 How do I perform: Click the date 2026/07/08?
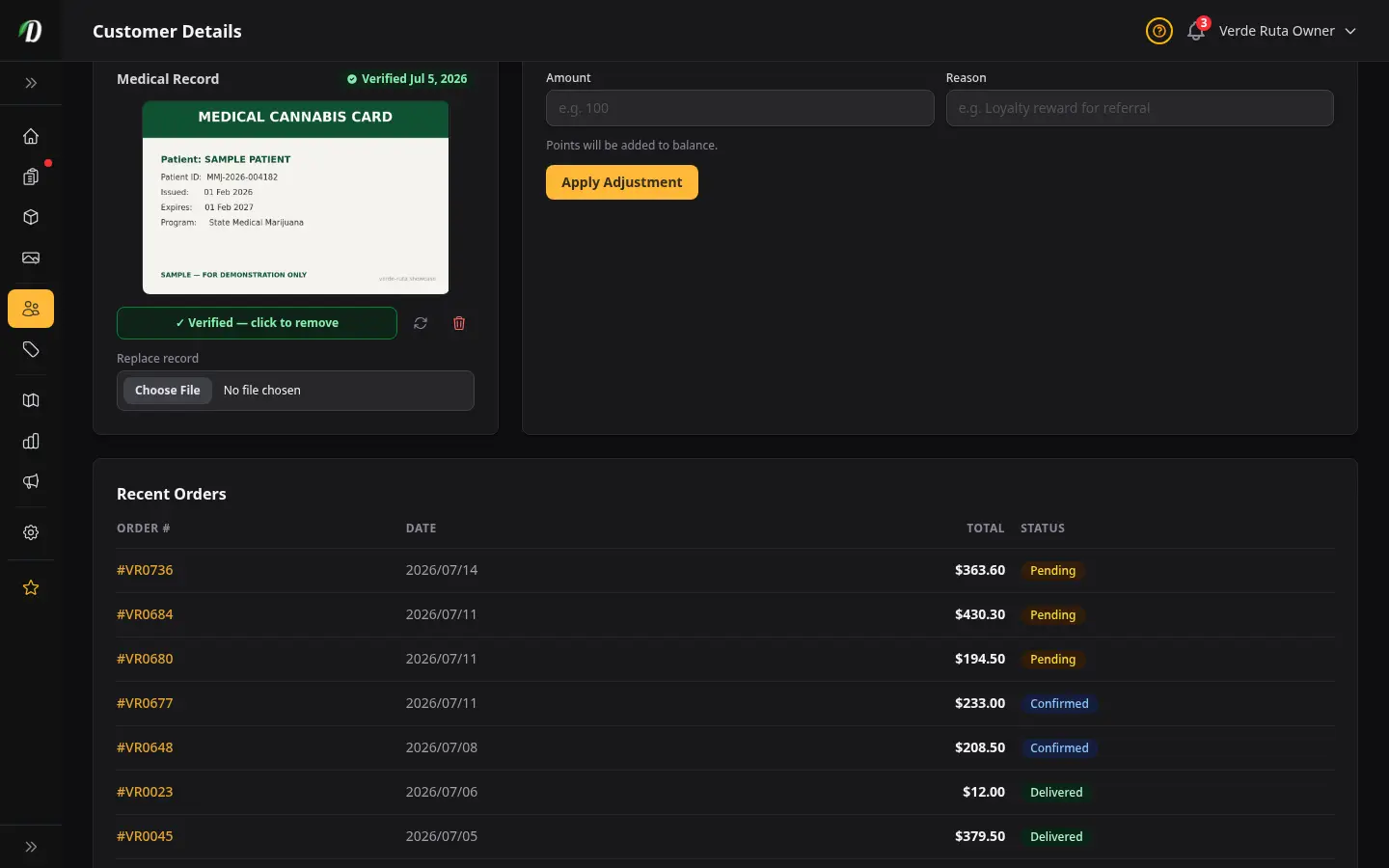(x=442, y=747)
